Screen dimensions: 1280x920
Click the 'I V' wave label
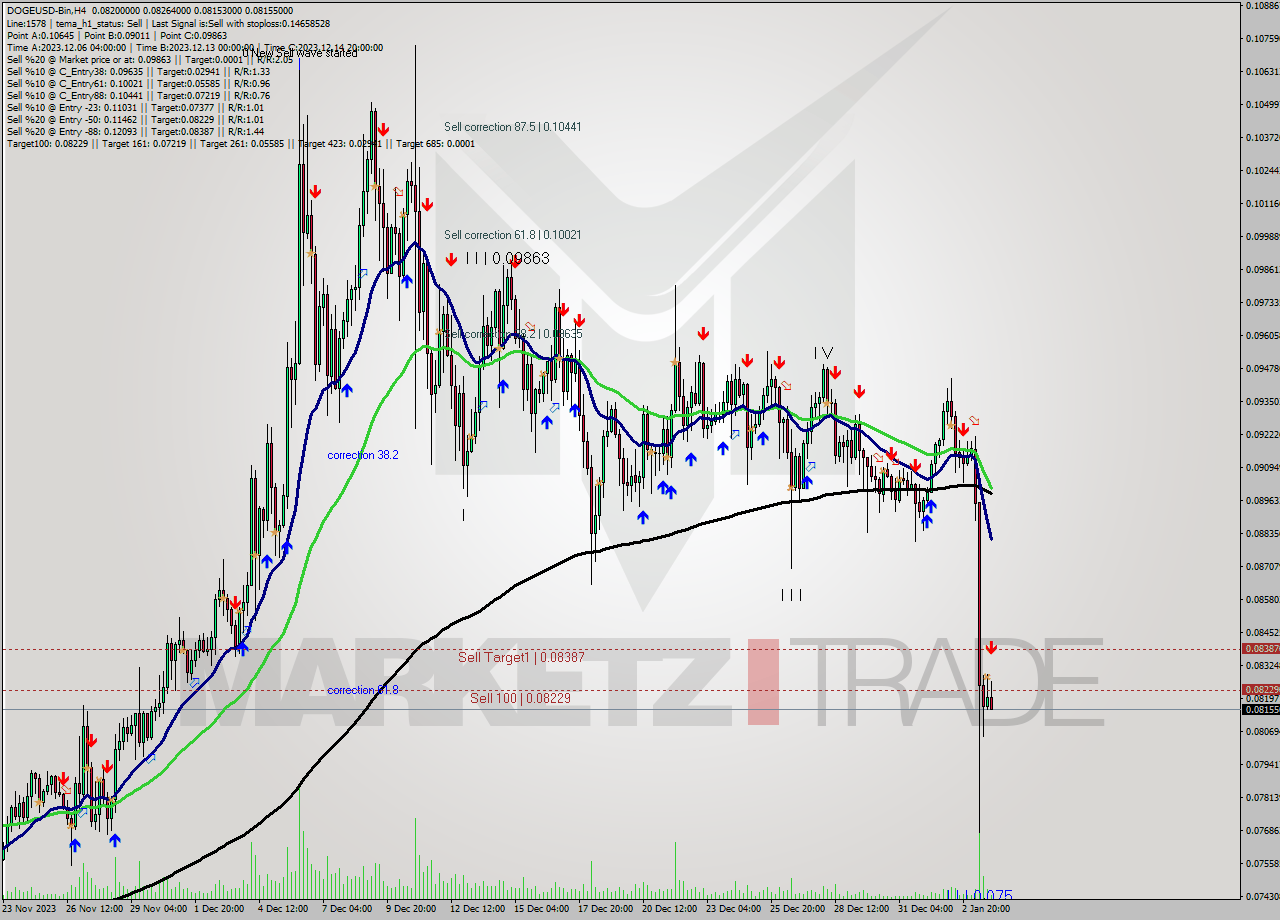click(822, 352)
